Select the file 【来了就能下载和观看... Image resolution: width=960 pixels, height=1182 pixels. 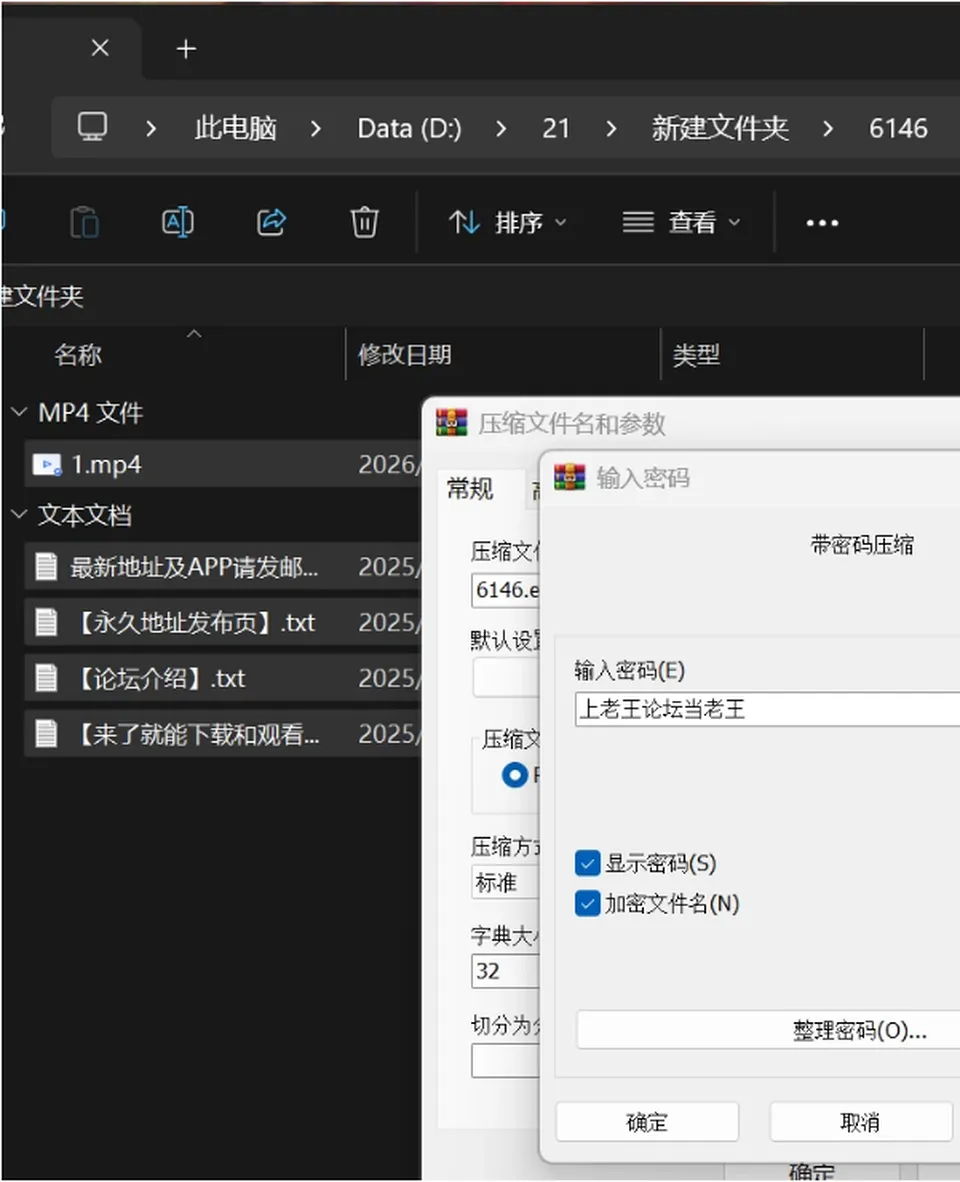[x=223, y=733]
